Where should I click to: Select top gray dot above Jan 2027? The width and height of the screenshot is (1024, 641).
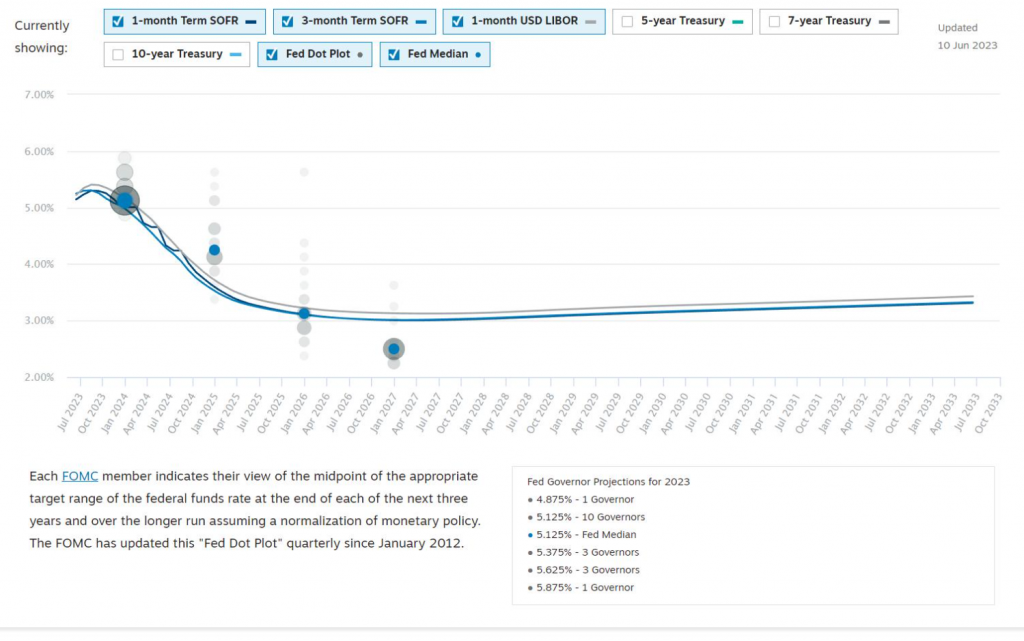[394, 285]
